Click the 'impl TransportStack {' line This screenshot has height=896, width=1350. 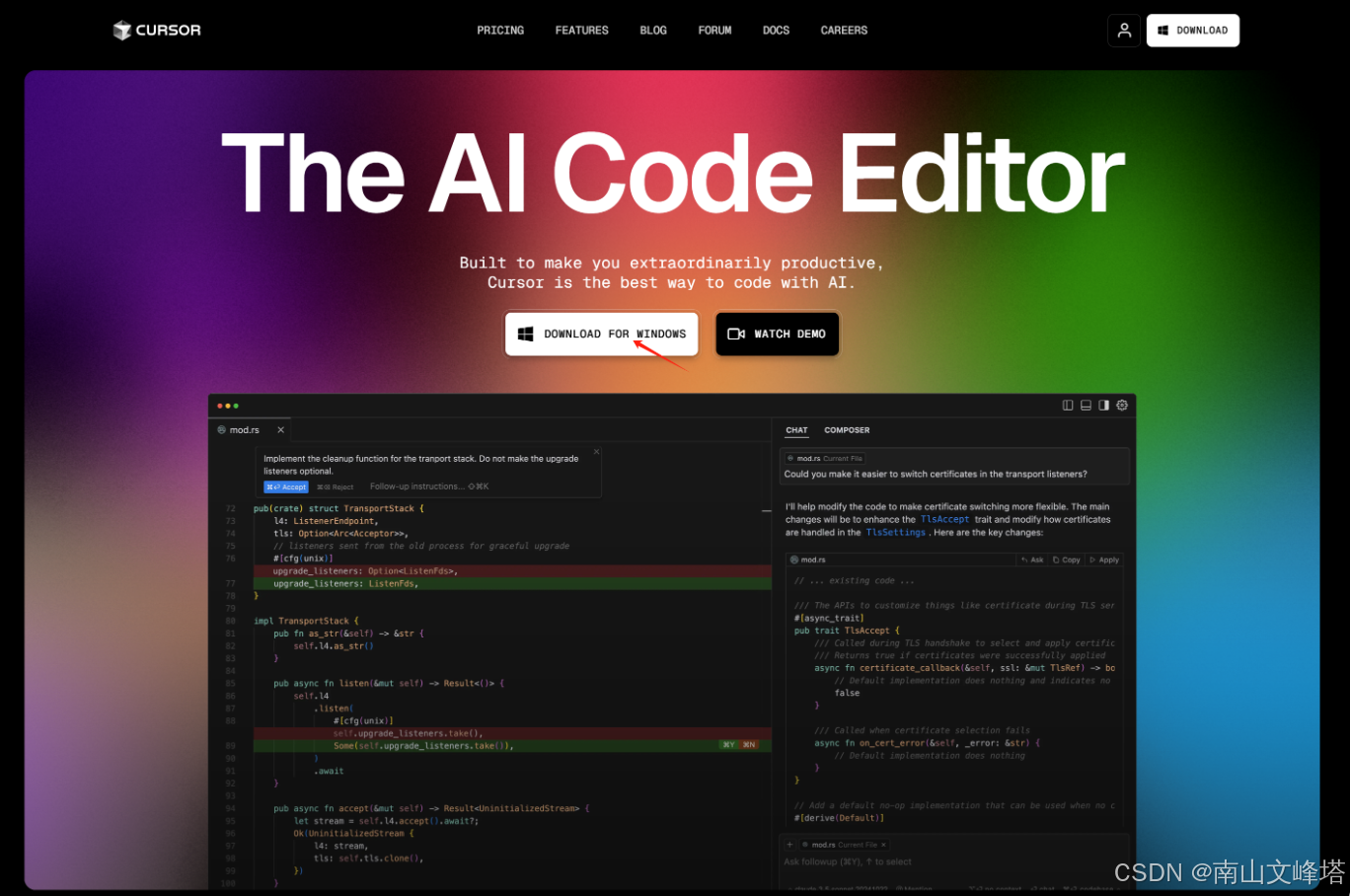[x=306, y=621]
